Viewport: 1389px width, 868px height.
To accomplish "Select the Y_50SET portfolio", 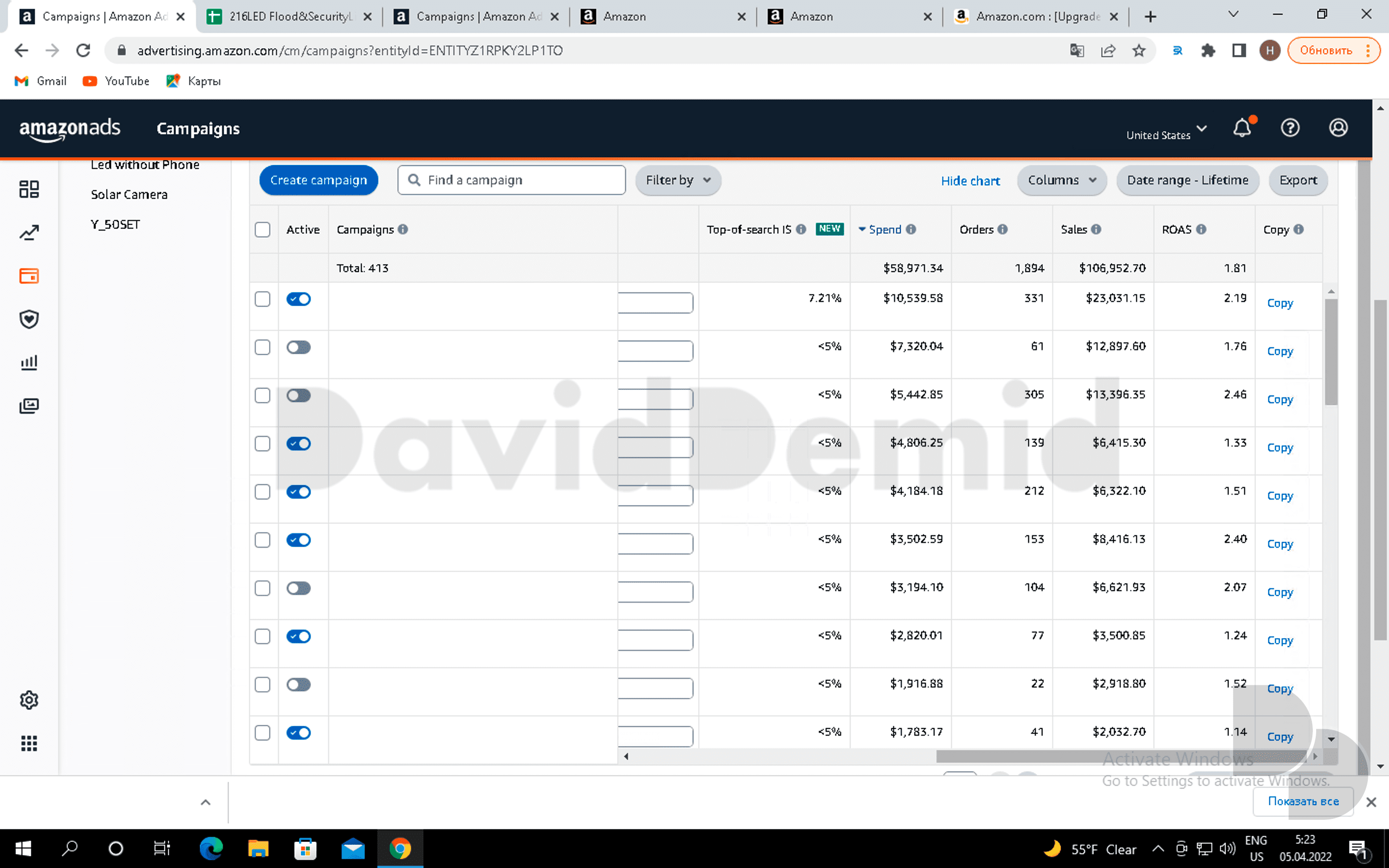I will pyautogui.click(x=115, y=224).
